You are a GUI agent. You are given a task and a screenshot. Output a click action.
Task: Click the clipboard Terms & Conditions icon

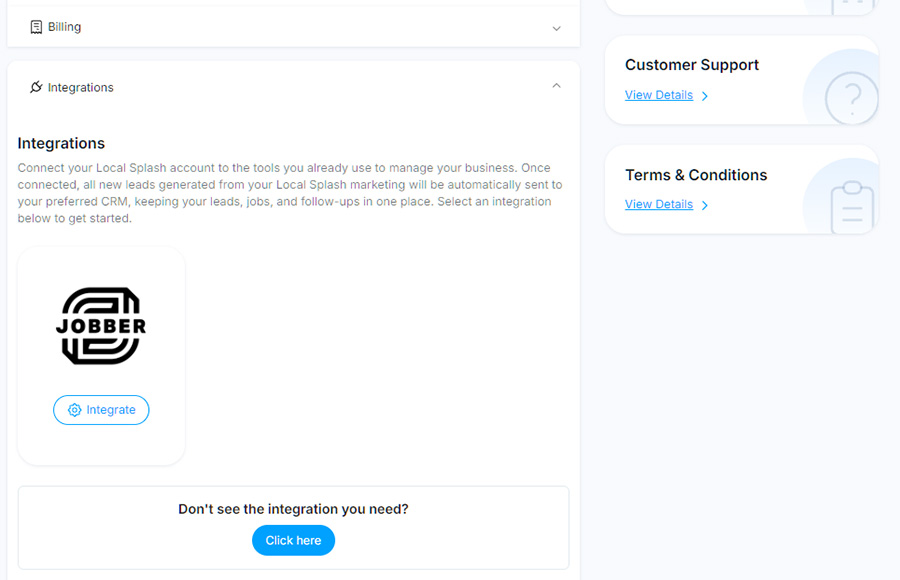tap(852, 207)
